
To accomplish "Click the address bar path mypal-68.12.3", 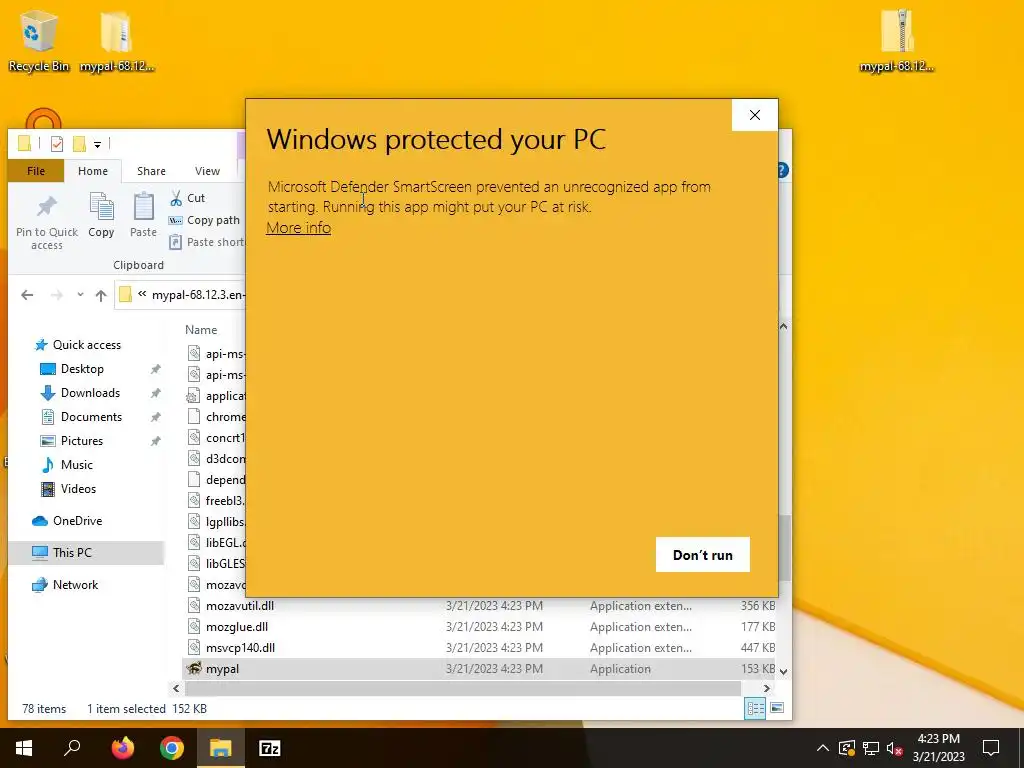I will 198,295.
